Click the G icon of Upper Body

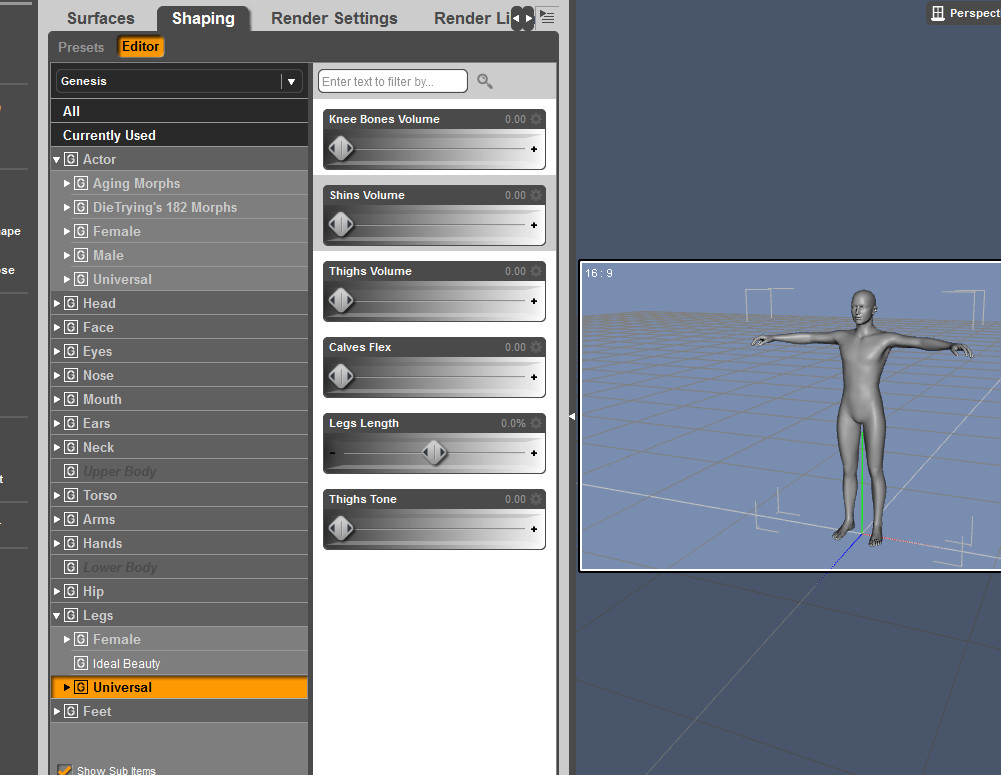pyautogui.click(x=71, y=471)
